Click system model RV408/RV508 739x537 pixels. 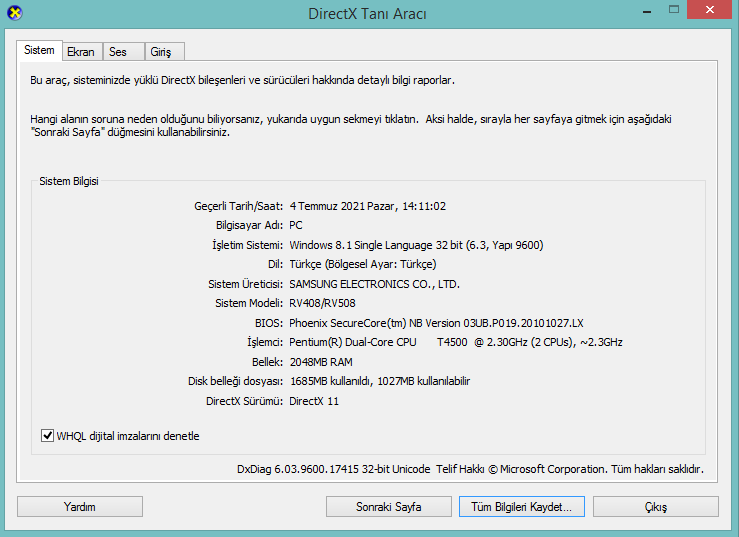[322, 303]
